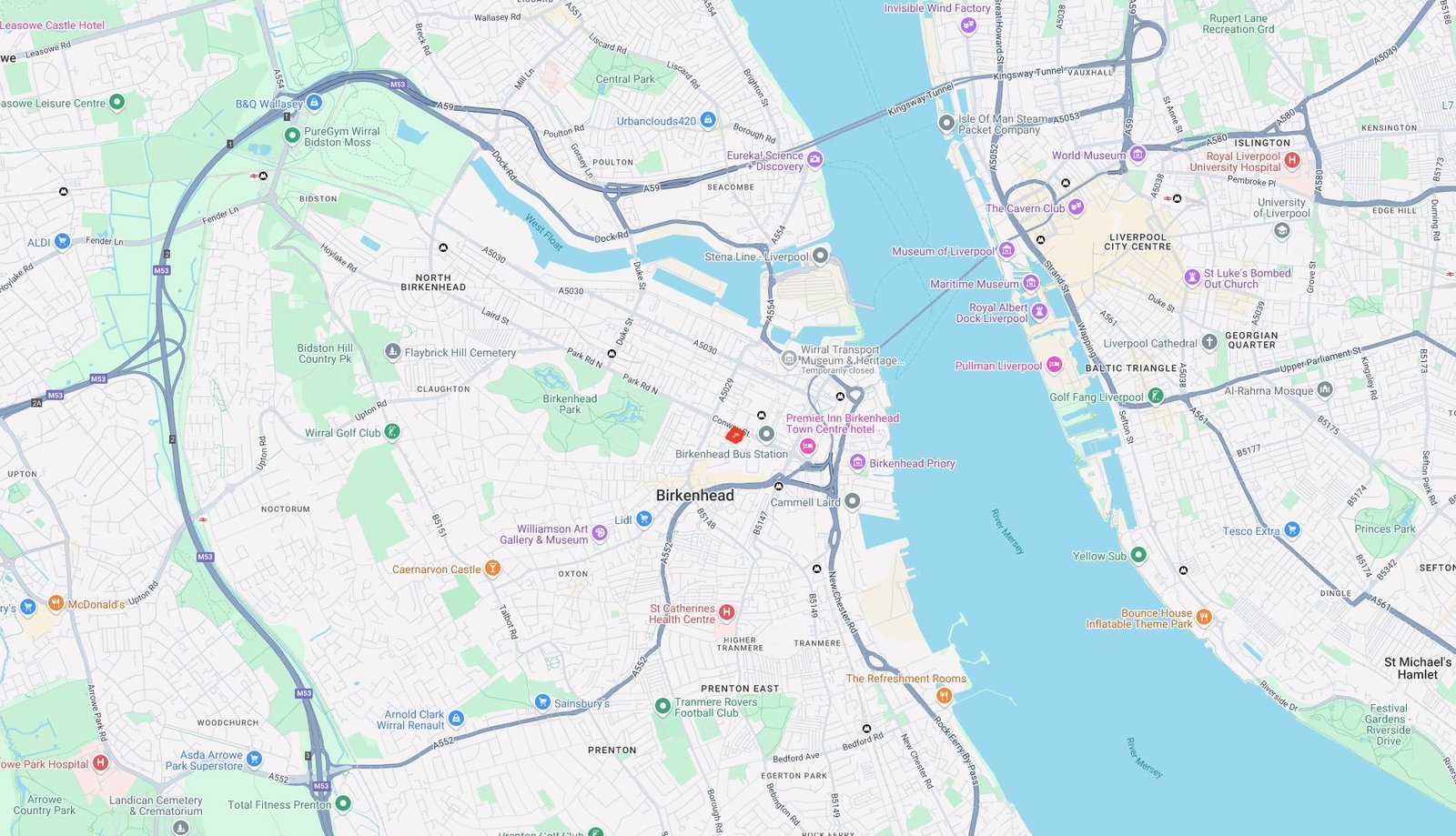Select the Flaybrick Hill Cemetery marker
Image resolution: width=1456 pixels, height=836 pixels.
(x=392, y=351)
